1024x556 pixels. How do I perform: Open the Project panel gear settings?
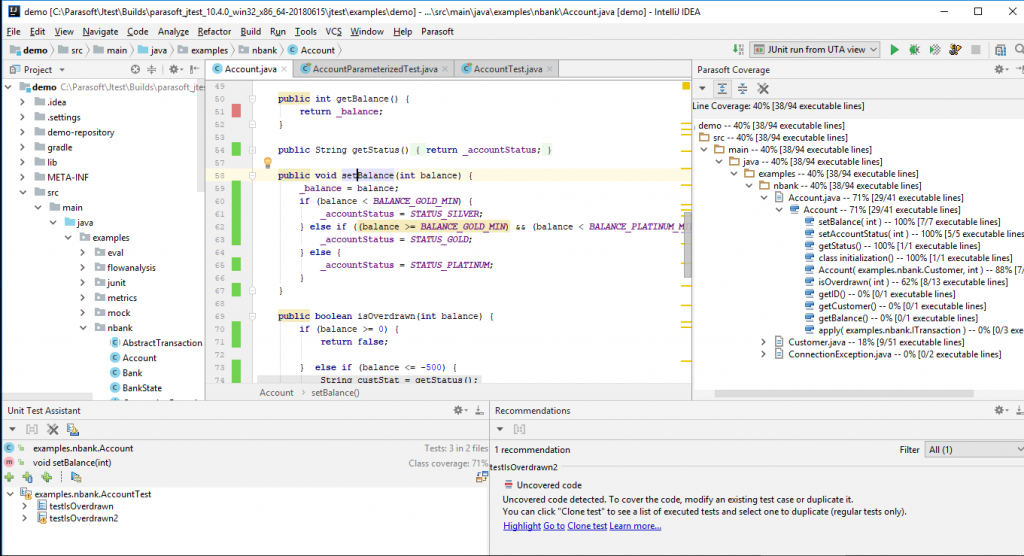[x=174, y=69]
